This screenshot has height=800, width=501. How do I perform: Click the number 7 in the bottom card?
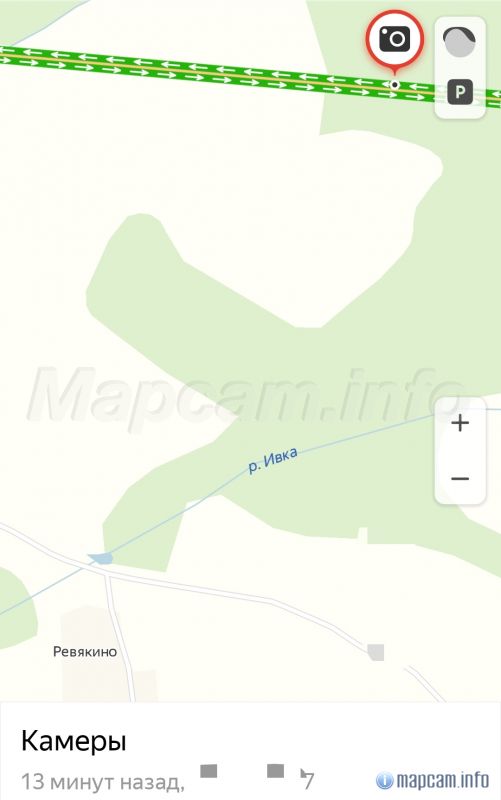(308, 780)
